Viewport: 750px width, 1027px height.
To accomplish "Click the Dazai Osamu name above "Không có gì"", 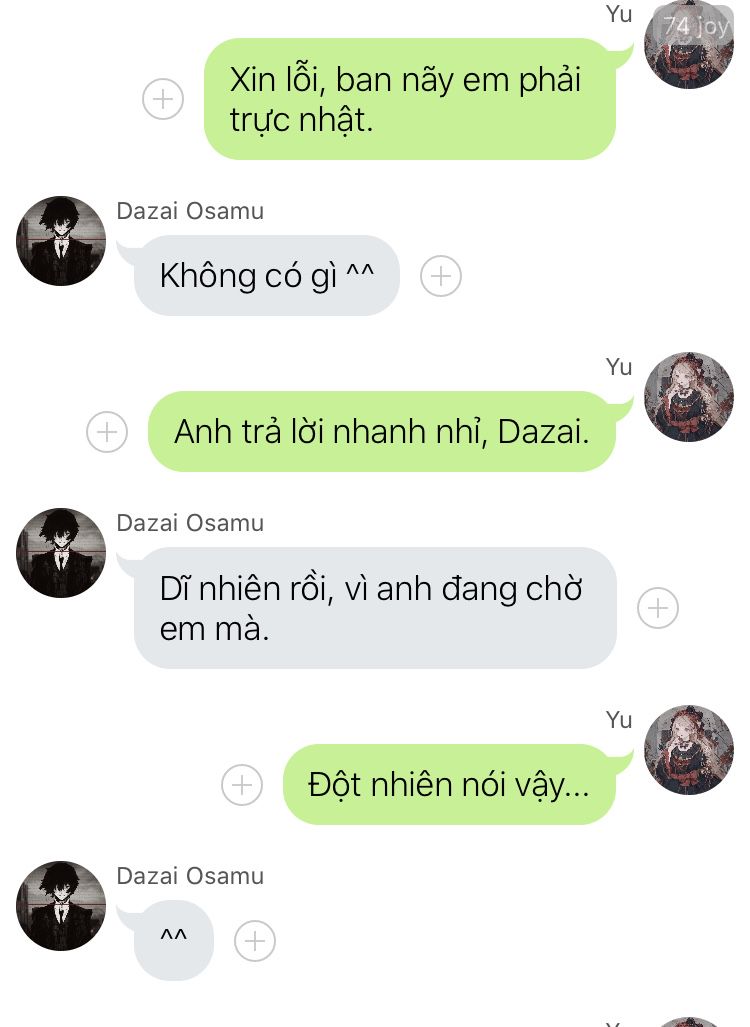I will (190, 211).
